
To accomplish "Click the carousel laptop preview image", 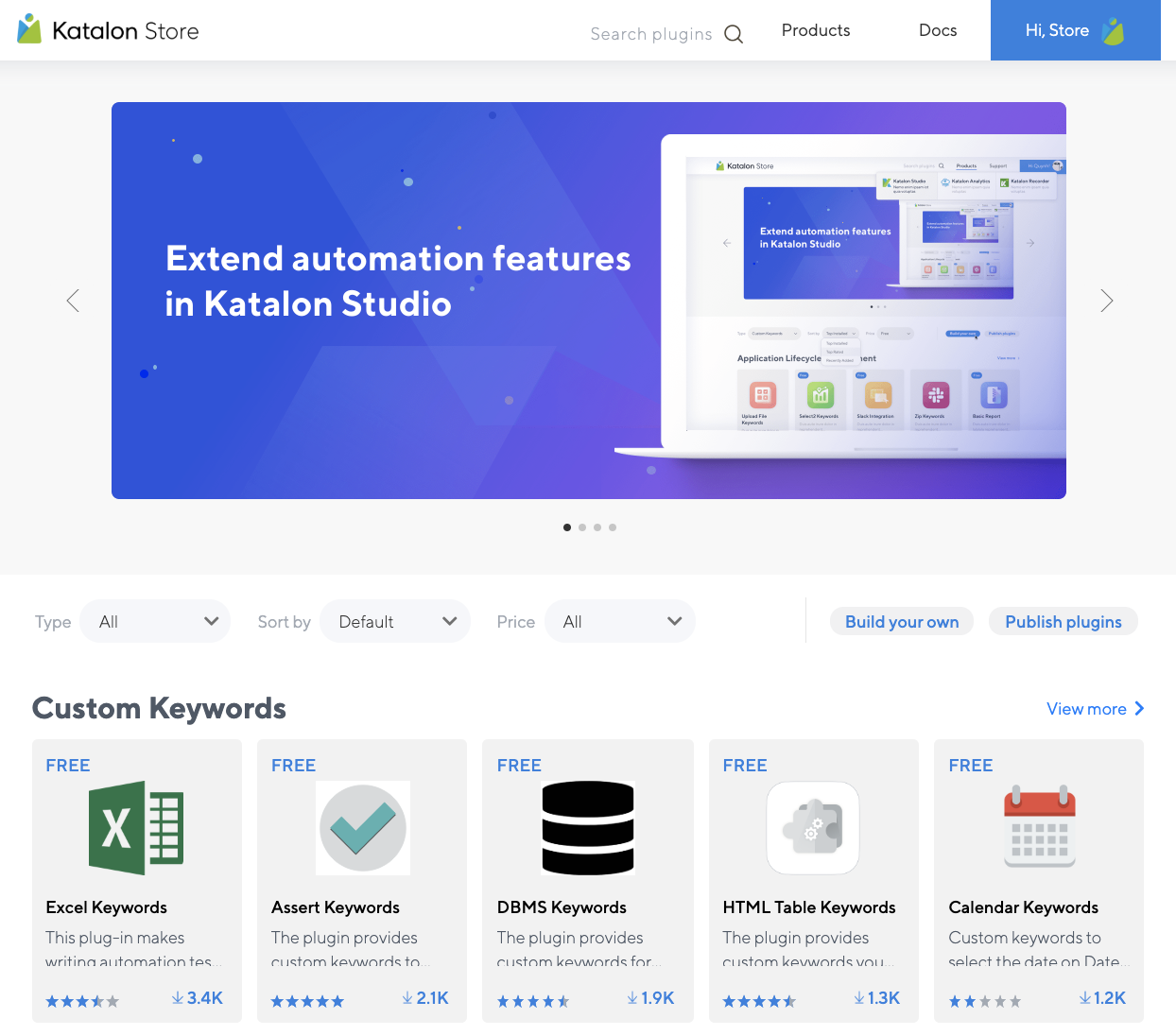I will click(x=841, y=298).
